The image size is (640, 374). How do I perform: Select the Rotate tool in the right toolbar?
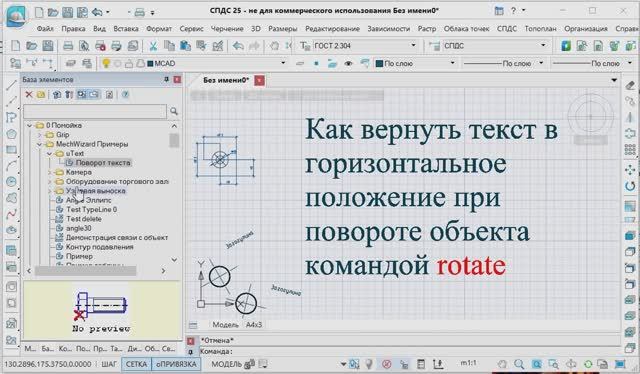[x=630, y=186]
